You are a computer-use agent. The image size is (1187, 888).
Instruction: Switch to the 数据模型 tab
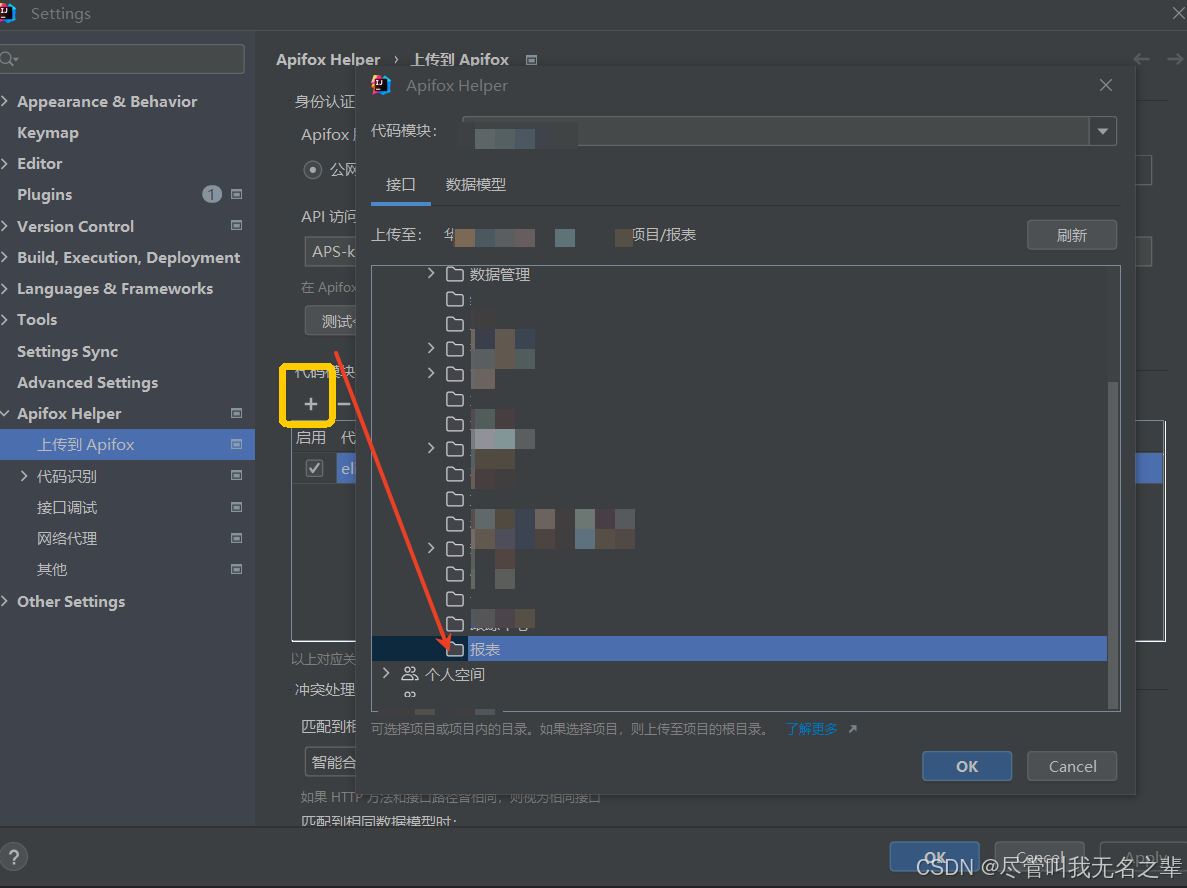tap(475, 185)
